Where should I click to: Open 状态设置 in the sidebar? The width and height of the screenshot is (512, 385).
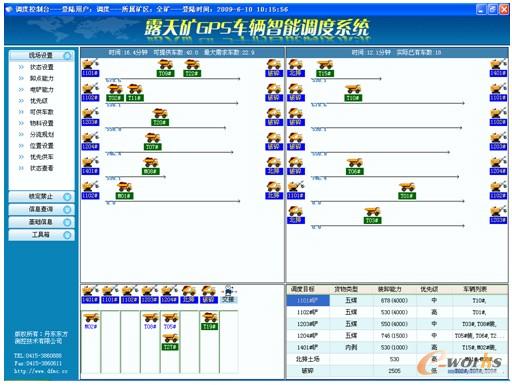coord(42,67)
